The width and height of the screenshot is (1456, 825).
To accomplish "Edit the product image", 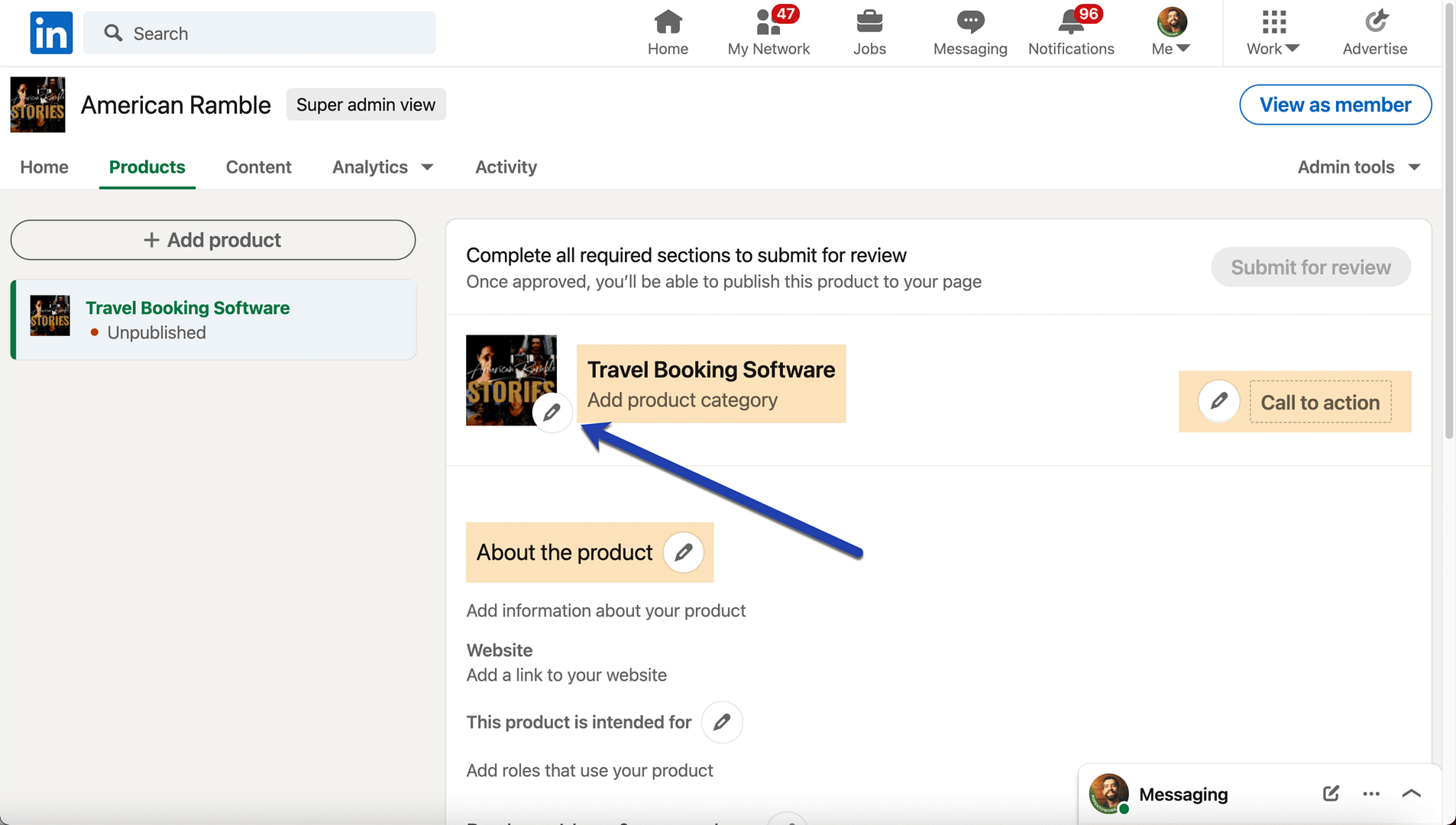I will 552,412.
